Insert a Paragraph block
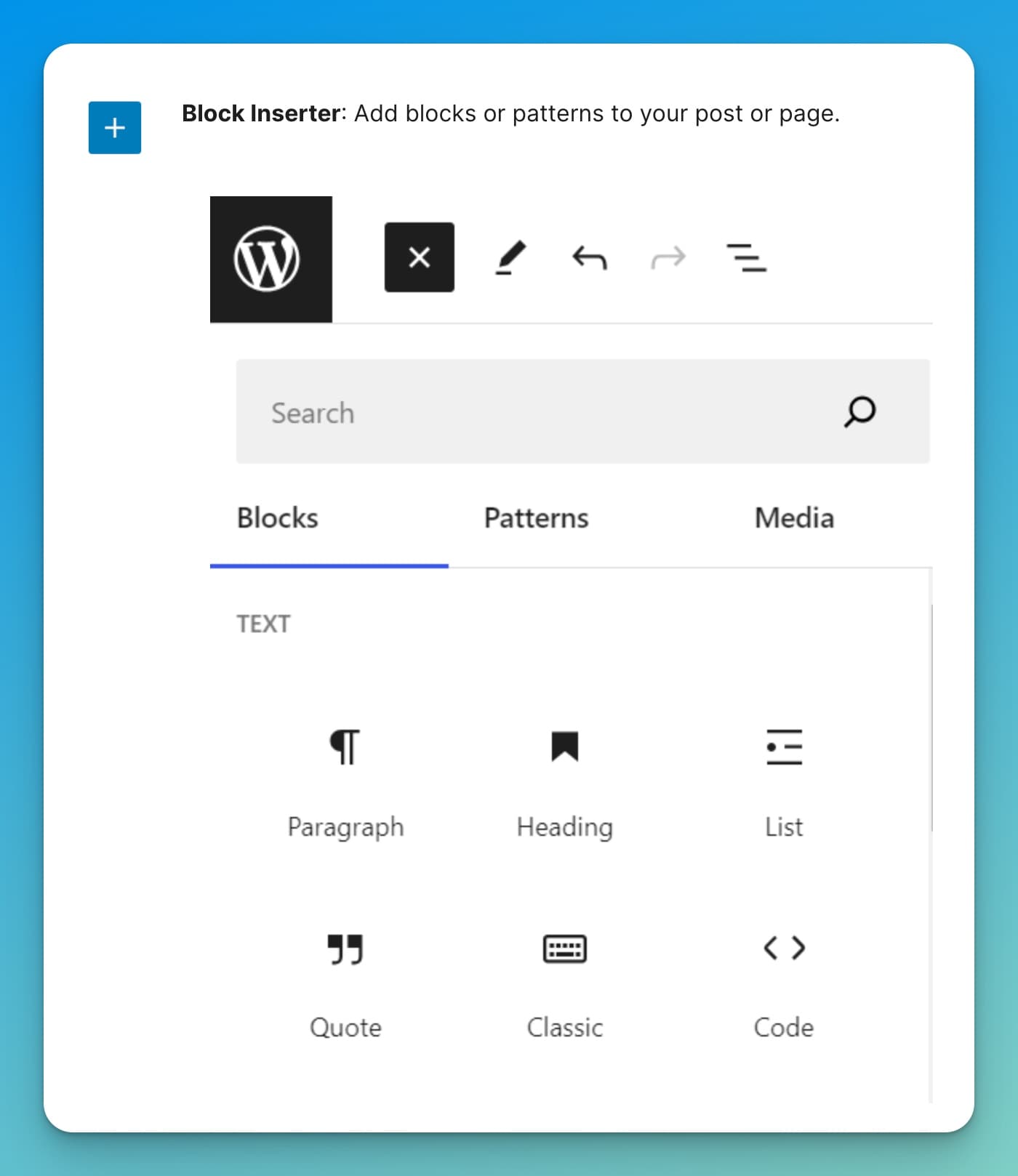 pyautogui.click(x=345, y=784)
